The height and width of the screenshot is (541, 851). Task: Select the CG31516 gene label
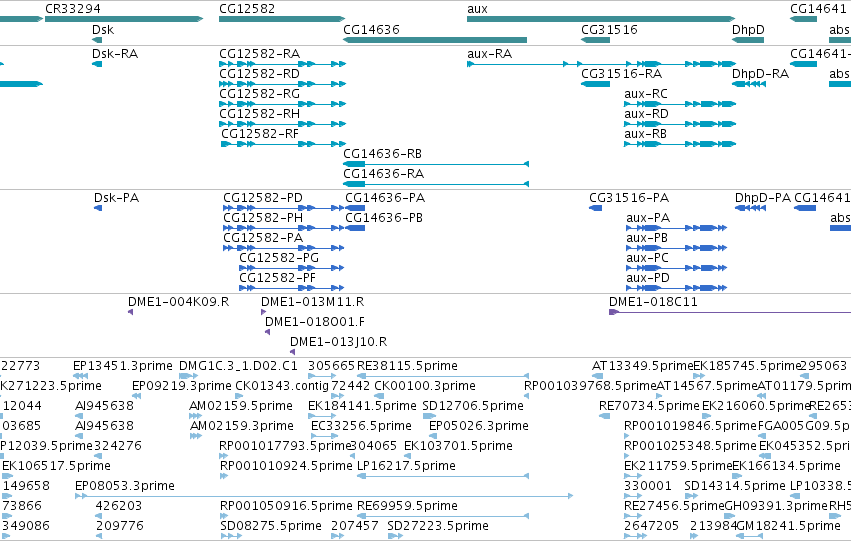click(x=609, y=29)
